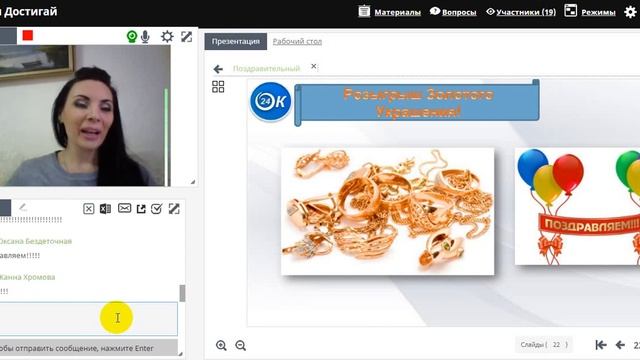The height and width of the screenshot is (360, 640).
Task: Click the Слайды (22) counter
Action: point(544,345)
